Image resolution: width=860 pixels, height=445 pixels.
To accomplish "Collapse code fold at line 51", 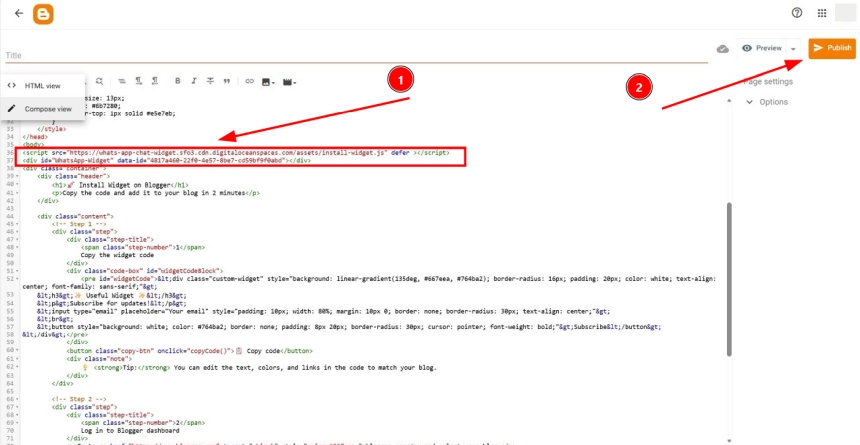I will click(18, 271).
